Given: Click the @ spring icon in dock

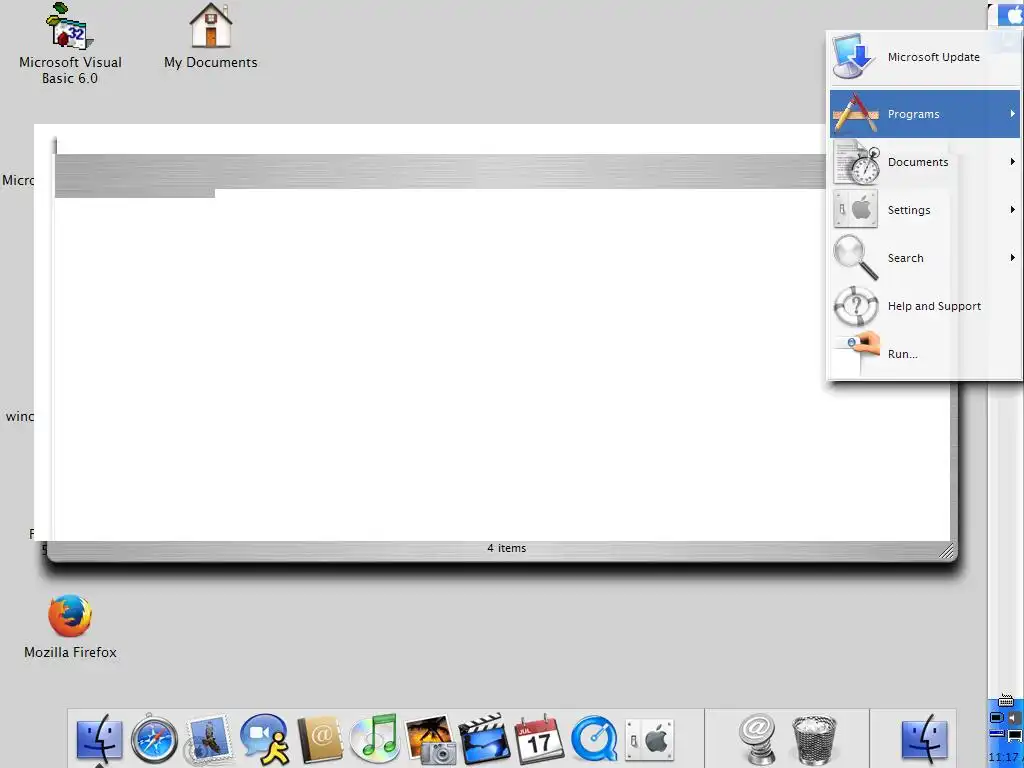Looking at the screenshot, I should click(758, 739).
